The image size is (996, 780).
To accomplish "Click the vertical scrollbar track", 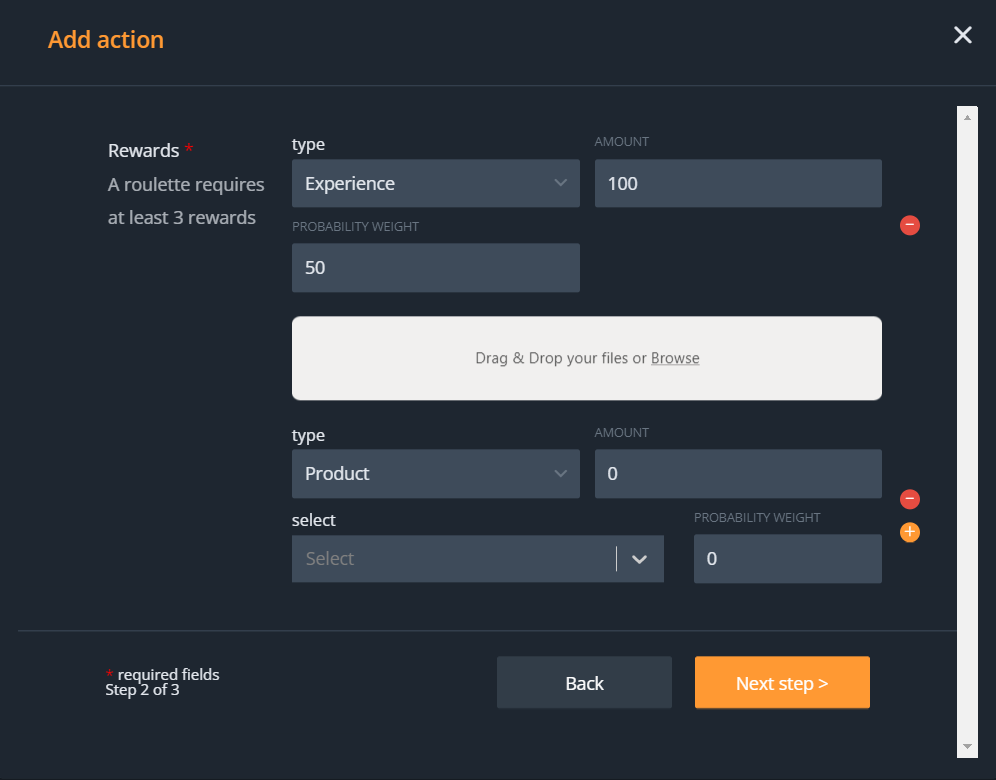I will (967, 430).
